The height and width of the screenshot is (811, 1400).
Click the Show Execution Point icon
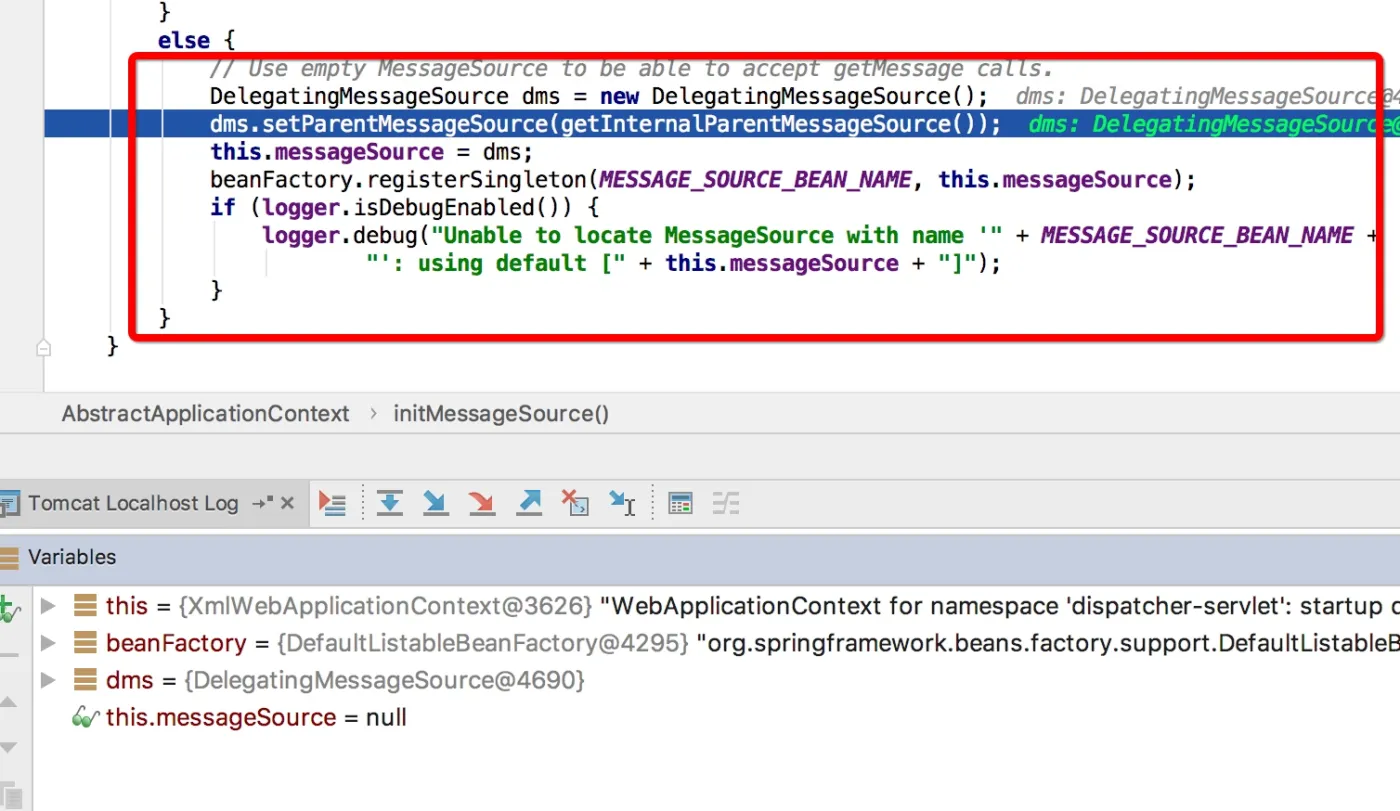click(332, 503)
